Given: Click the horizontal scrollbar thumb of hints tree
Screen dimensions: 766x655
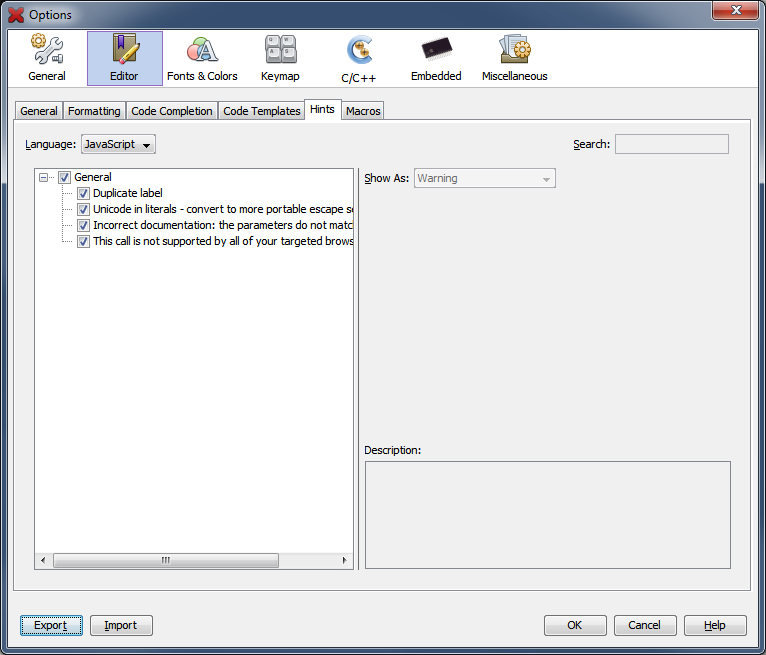Looking at the screenshot, I should (x=166, y=560).
